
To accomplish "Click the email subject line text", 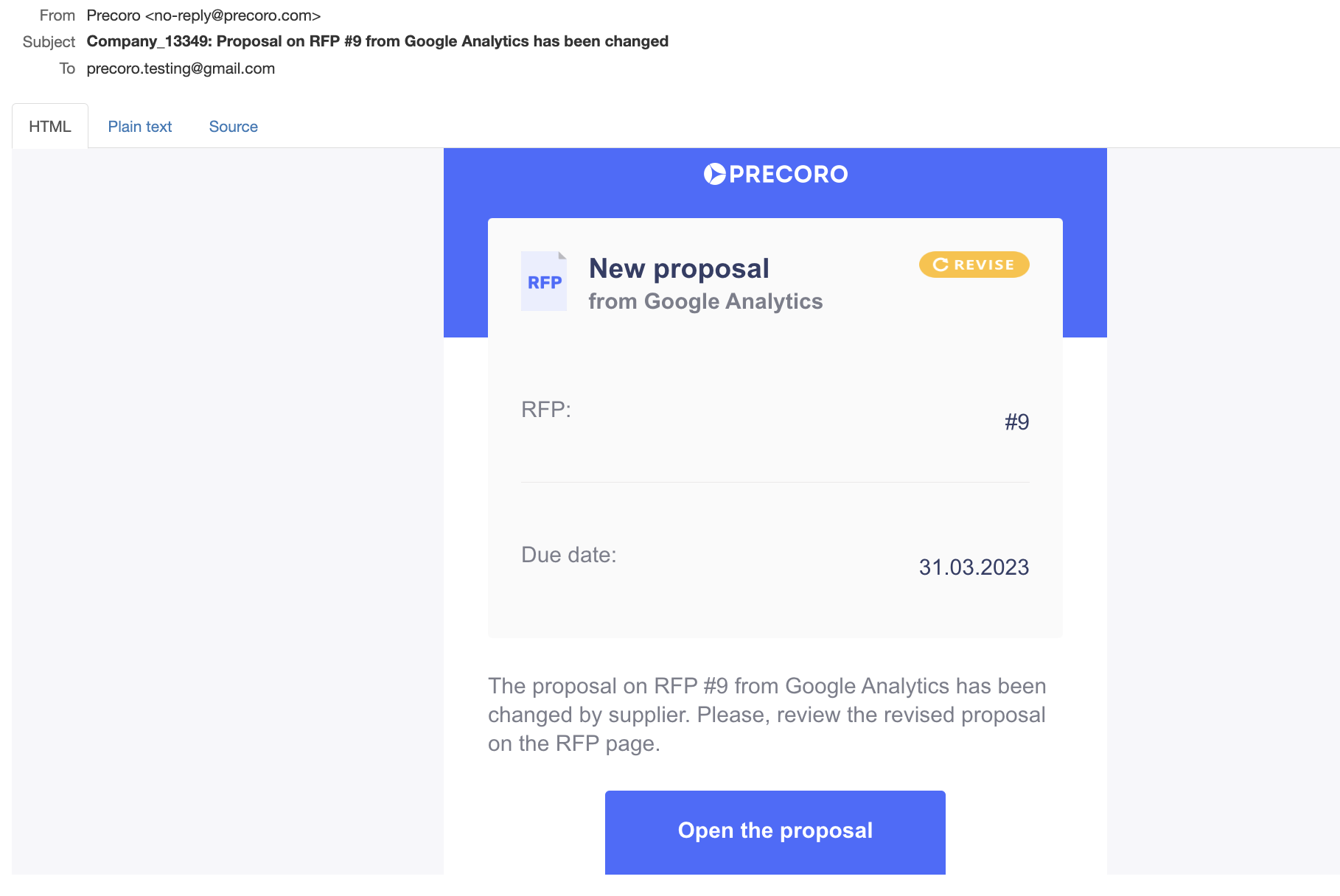I will (377, 41).
